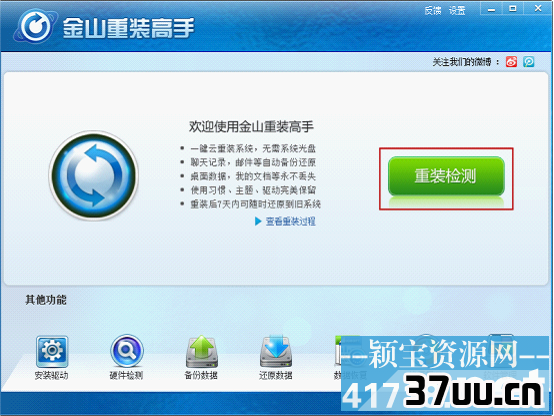The width and height of the screenshot is (554, 416).
Task: Click the 使用习惯、主题 bullet text
Action: pyautogui.click(x=253, y=190)
